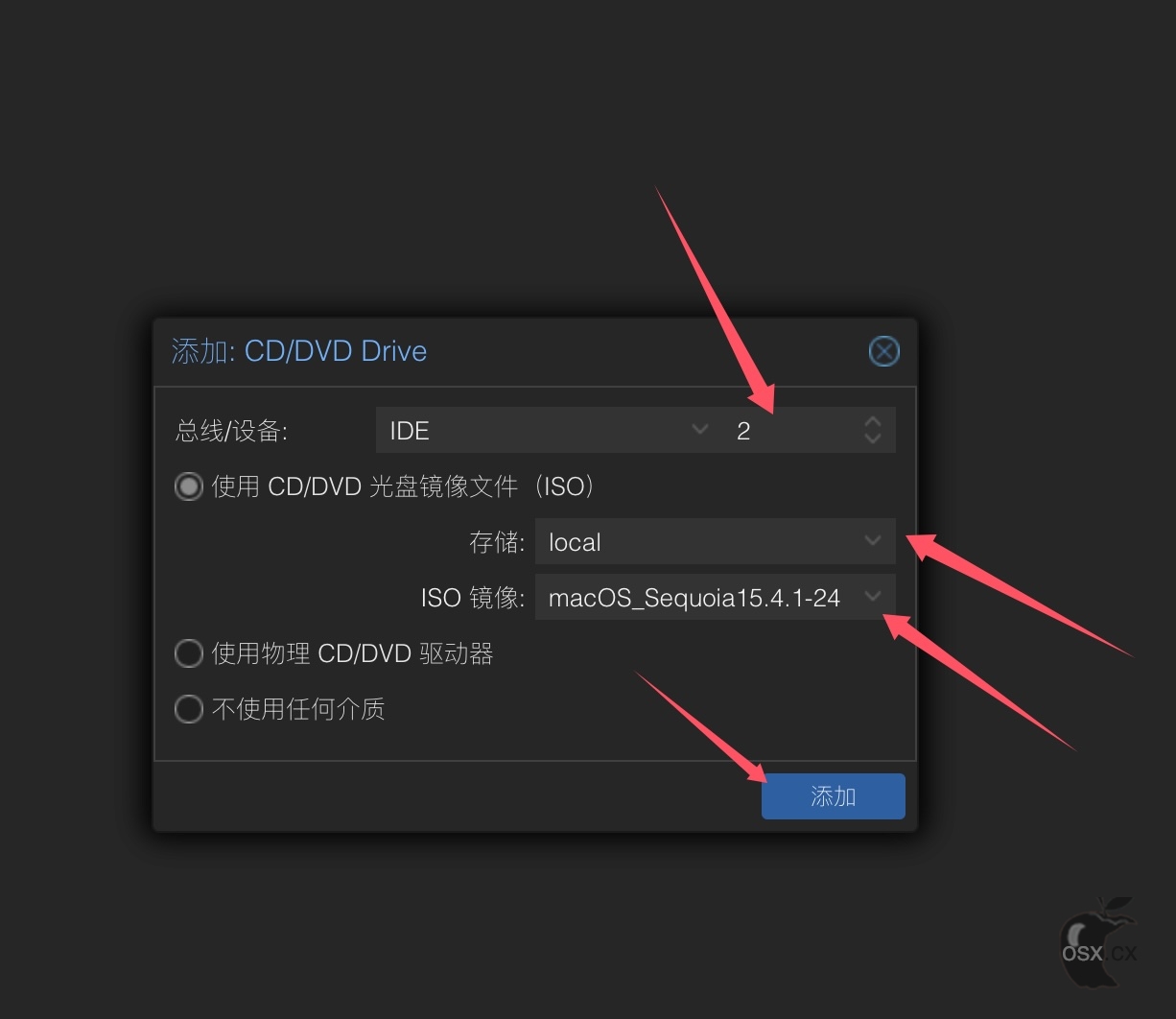
Task: Click the 总线/设备 label
Action: coord(232,431)
